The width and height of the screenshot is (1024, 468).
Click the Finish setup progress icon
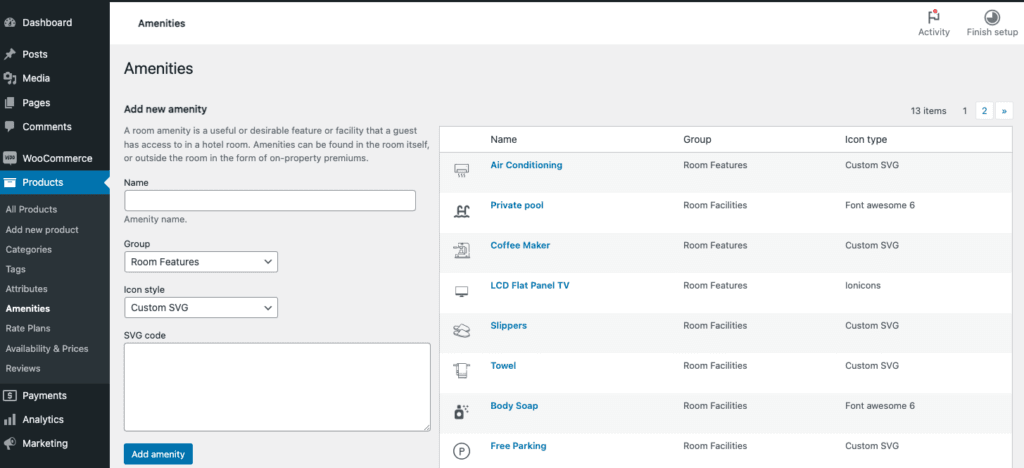(991, 17)
